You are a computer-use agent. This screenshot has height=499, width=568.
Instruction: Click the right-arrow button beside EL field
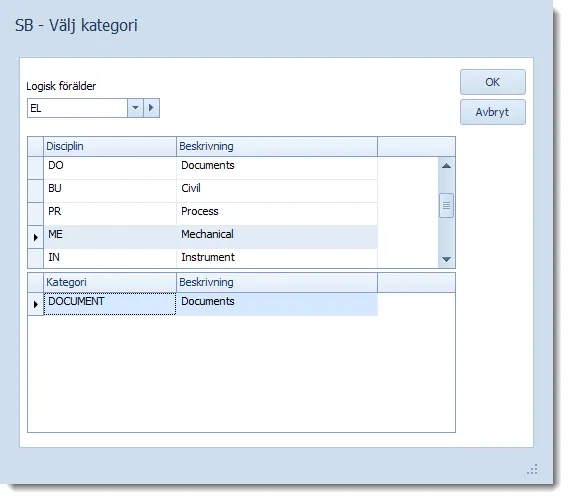(151, 108)
